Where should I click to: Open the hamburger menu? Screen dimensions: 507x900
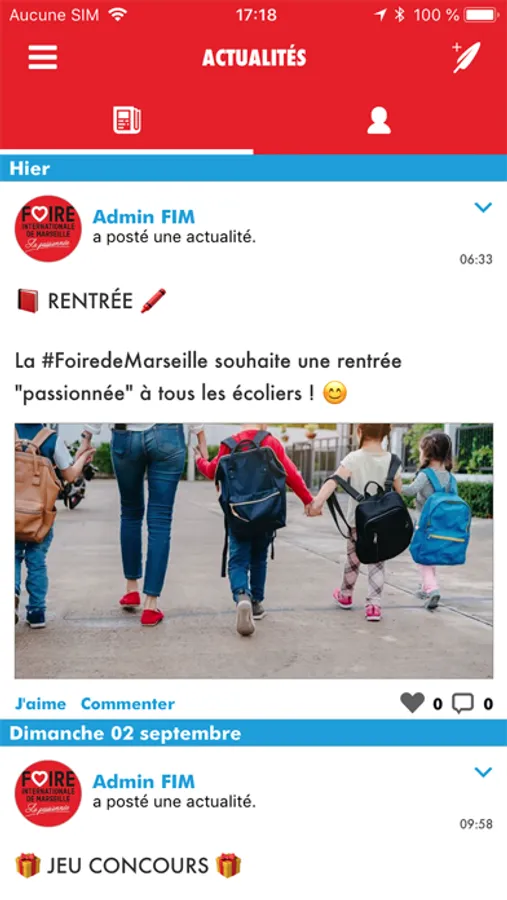(42, 57)
